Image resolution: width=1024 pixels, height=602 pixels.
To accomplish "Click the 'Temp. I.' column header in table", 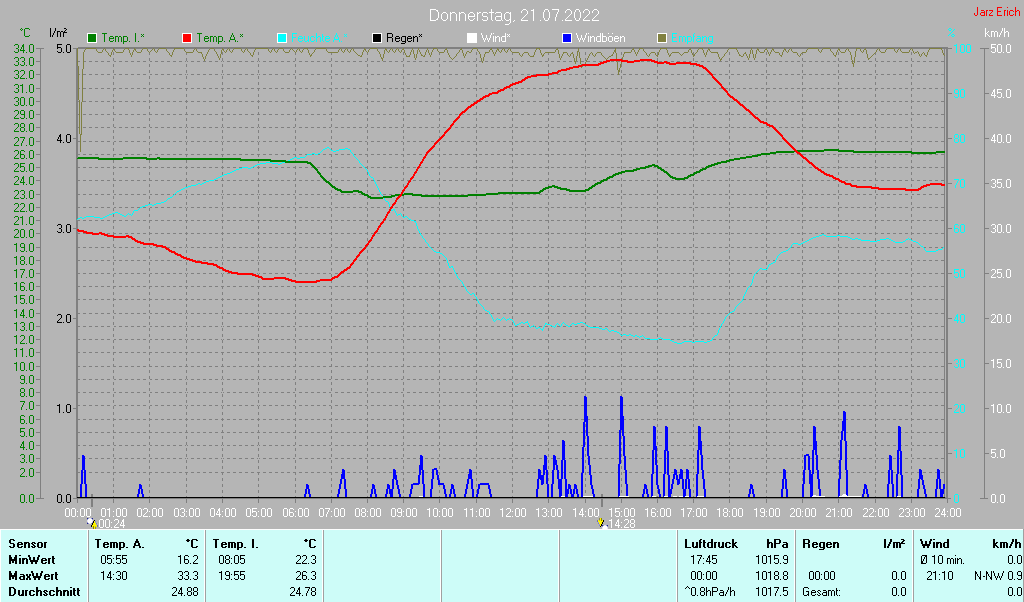I will pos(236,544).
